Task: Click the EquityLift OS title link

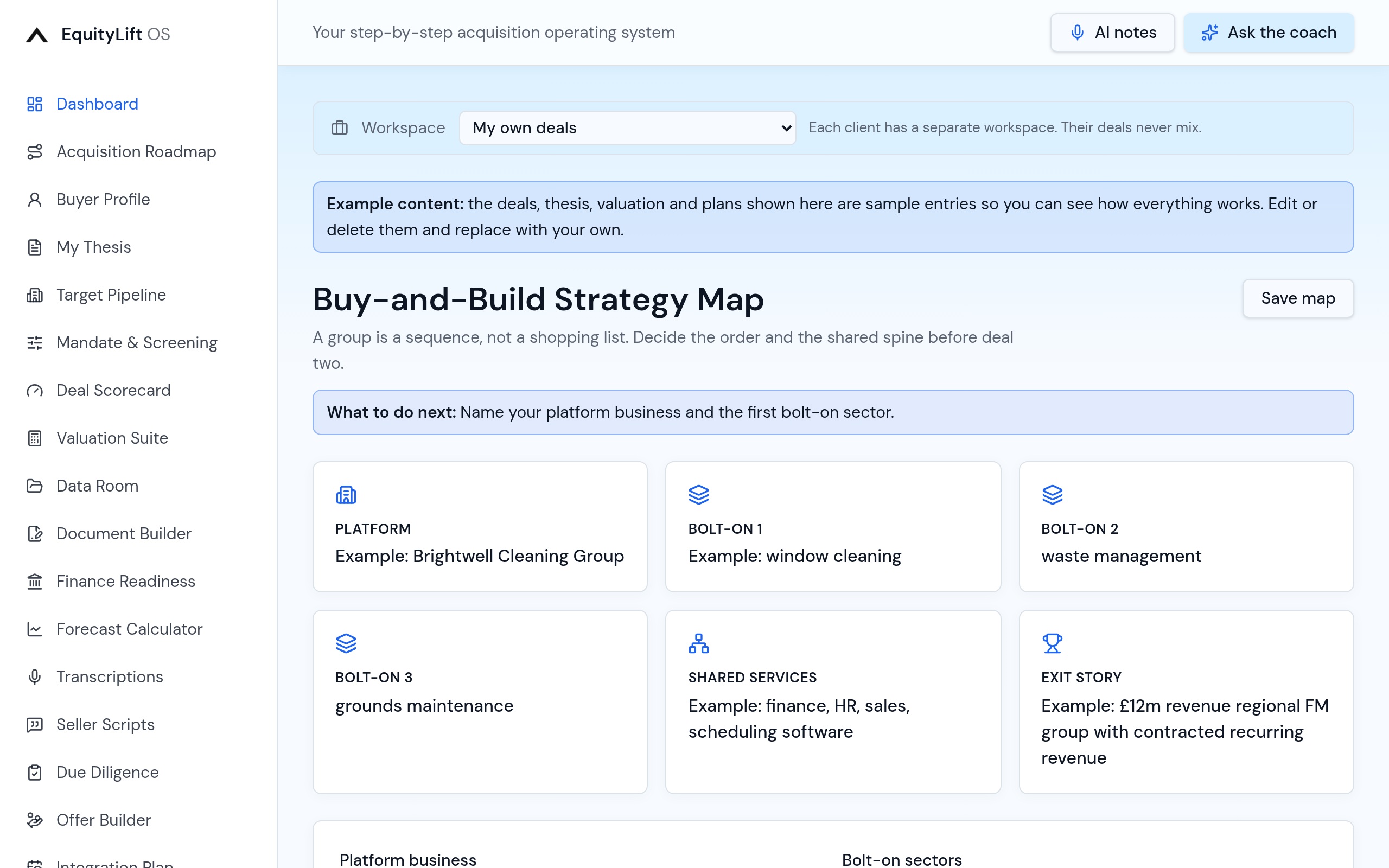Action: tap(116, 34)
